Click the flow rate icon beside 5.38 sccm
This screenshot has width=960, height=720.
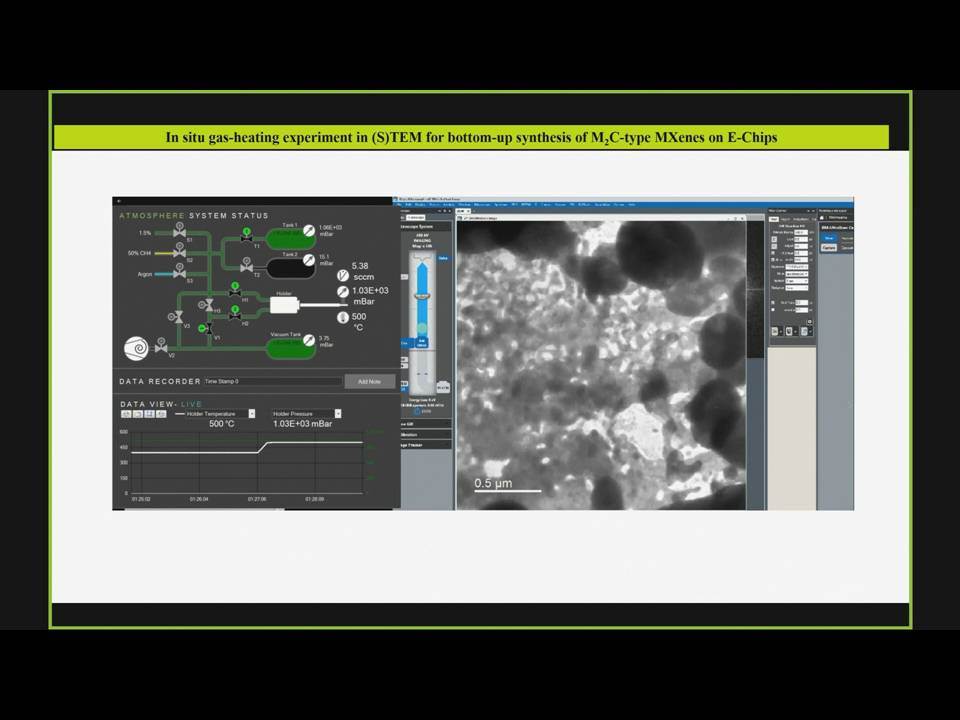tap(343, 276)
